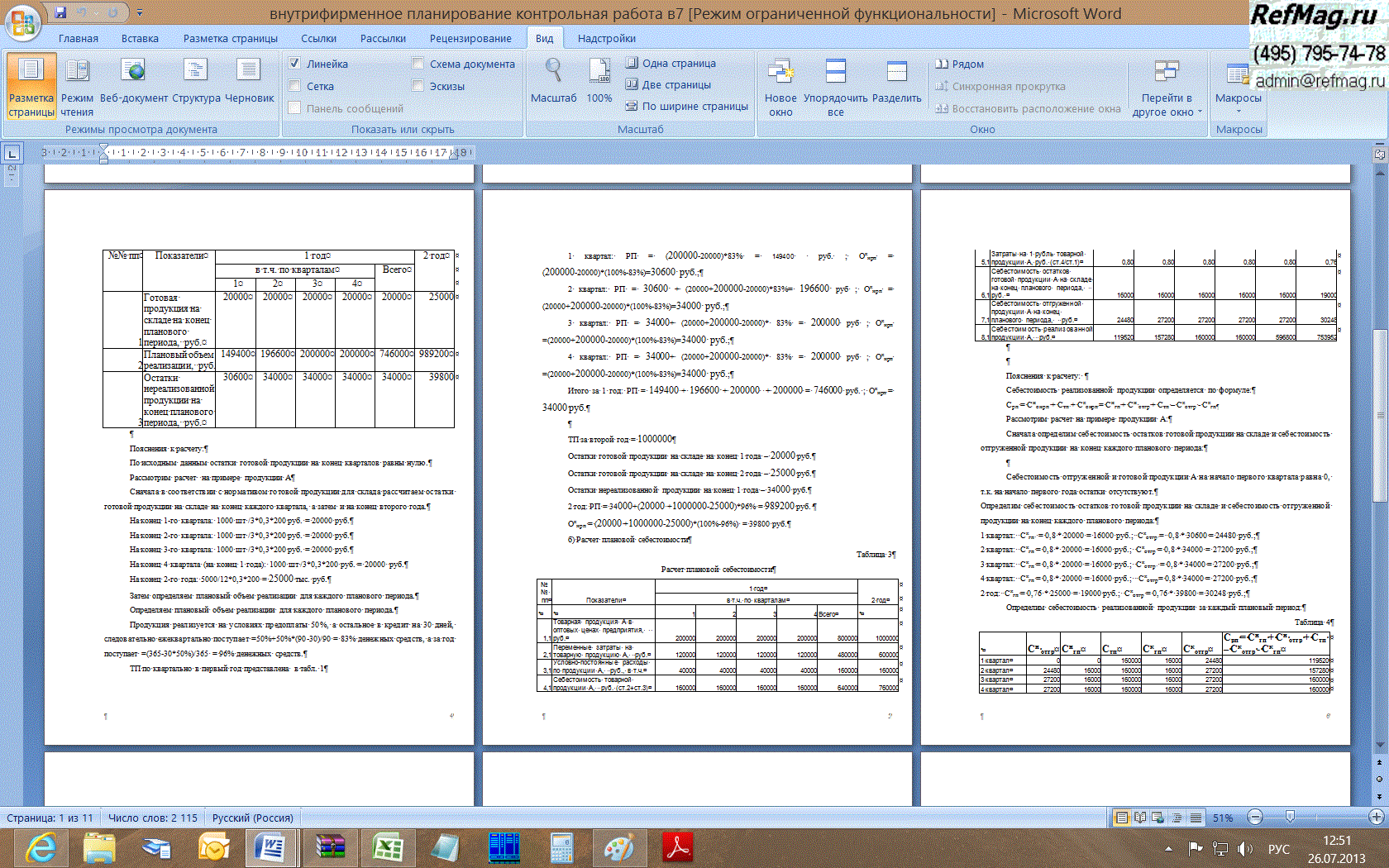Set zoom to 100% icon

[599, 79]
